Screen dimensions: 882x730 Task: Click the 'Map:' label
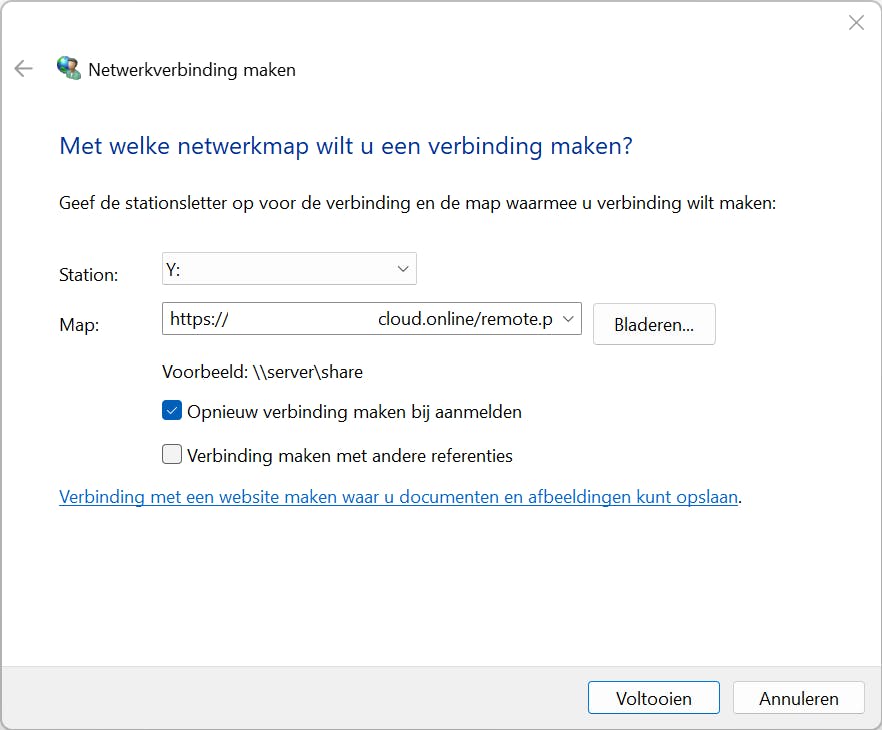[x=79, y=325]
